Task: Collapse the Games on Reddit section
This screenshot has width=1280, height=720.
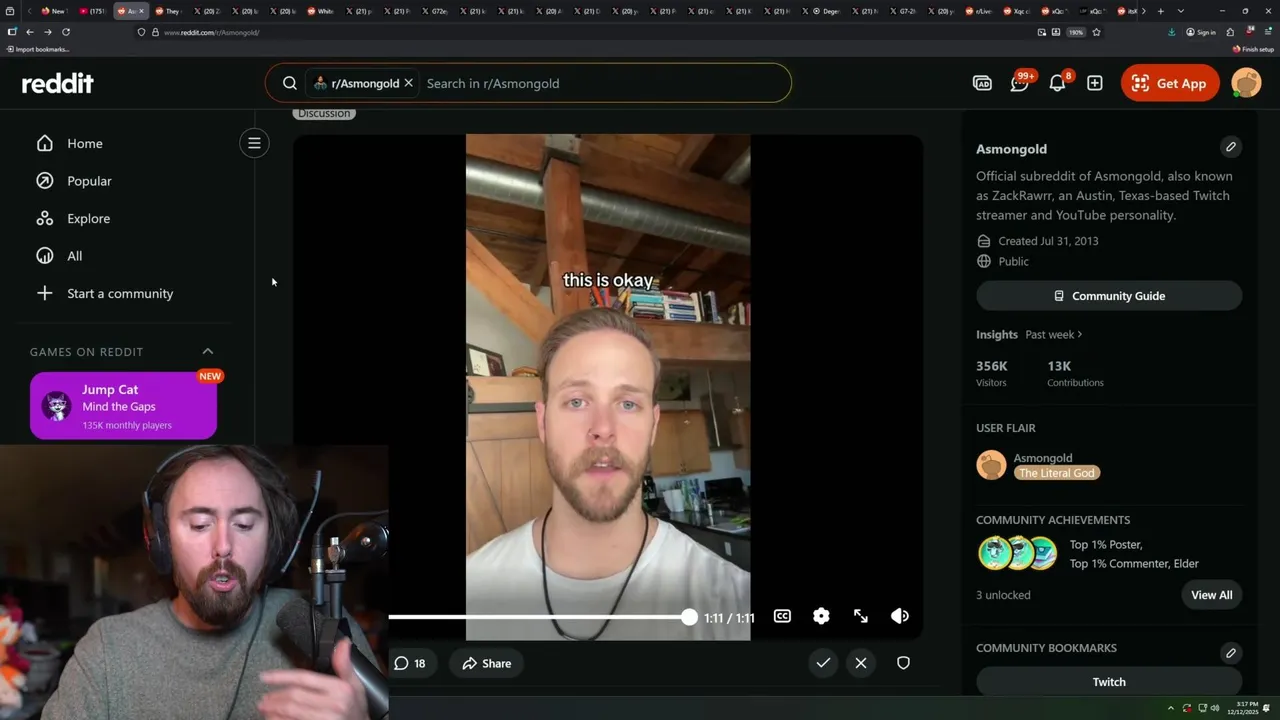Action: point(208,351)
